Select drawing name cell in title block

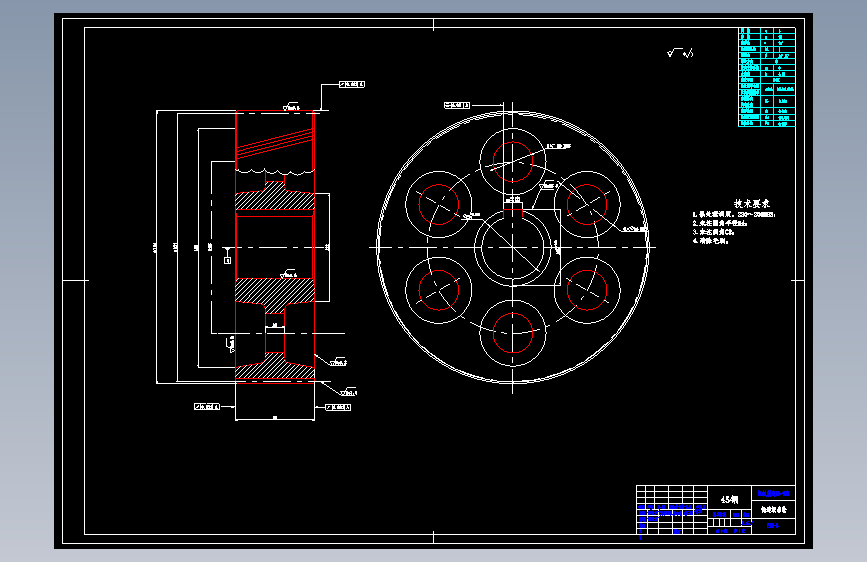point(774,509)
